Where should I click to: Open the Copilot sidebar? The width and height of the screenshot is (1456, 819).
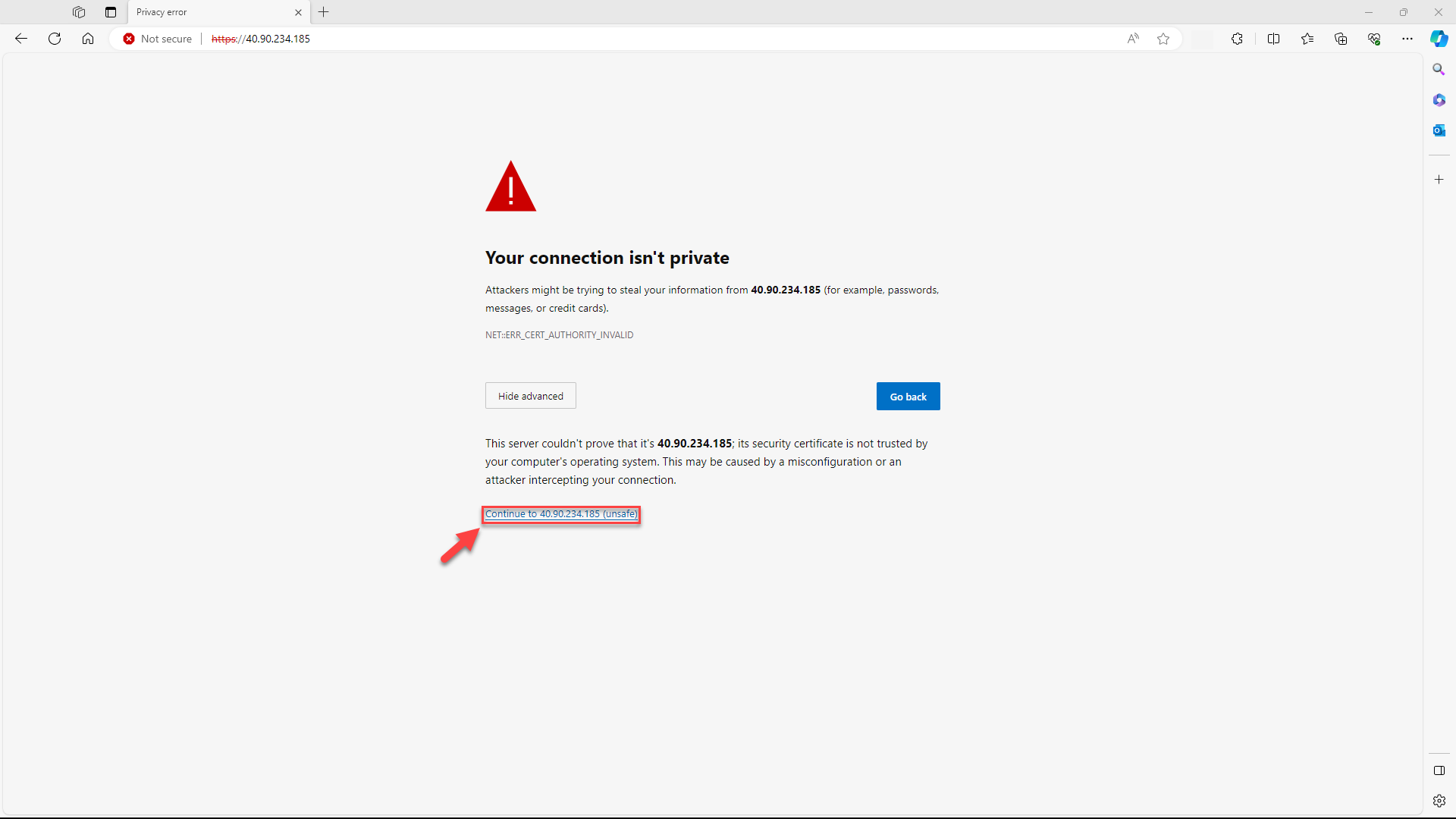coord(1439,39)
